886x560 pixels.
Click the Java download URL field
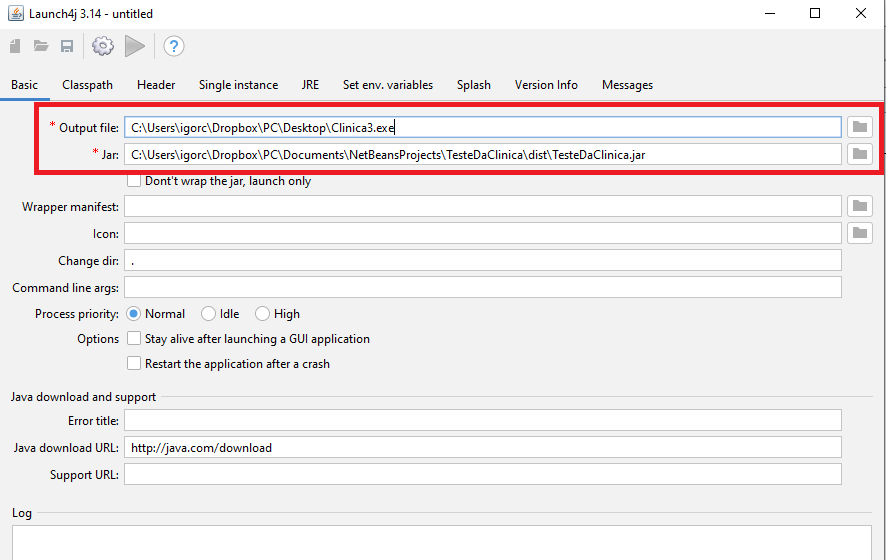click(x=483, y=448)
